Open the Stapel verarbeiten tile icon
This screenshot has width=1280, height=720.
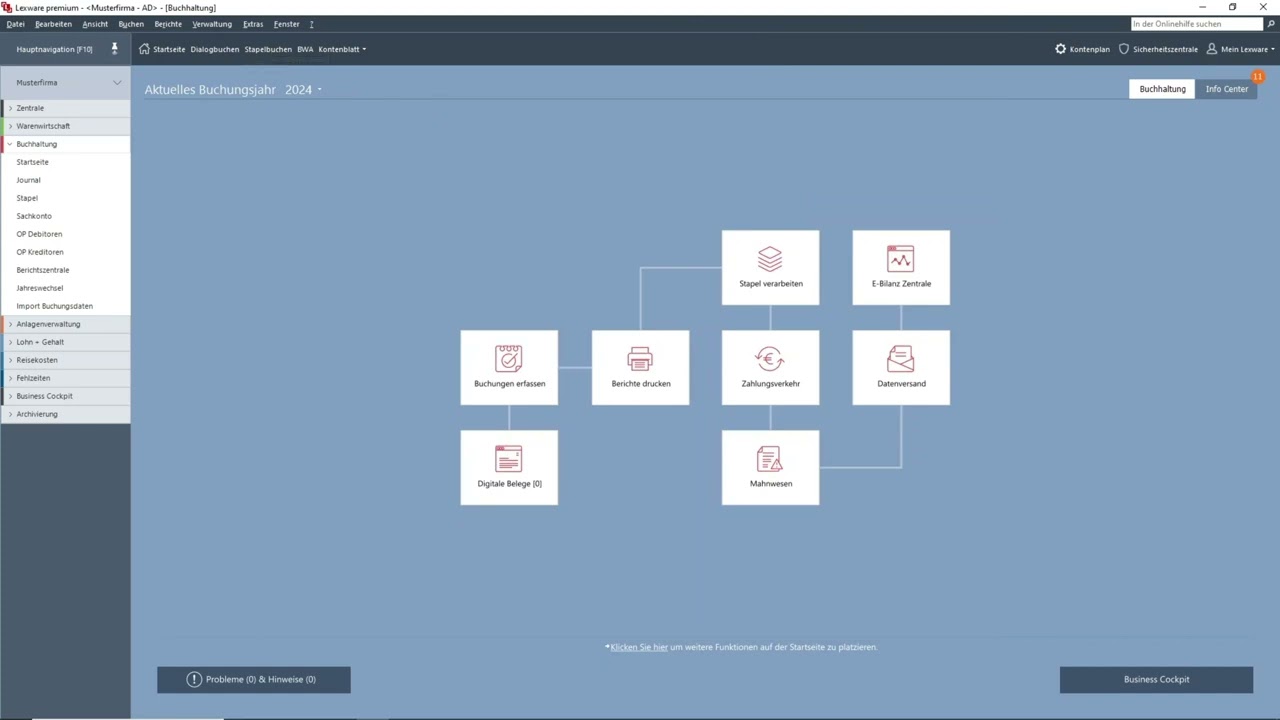770,259
